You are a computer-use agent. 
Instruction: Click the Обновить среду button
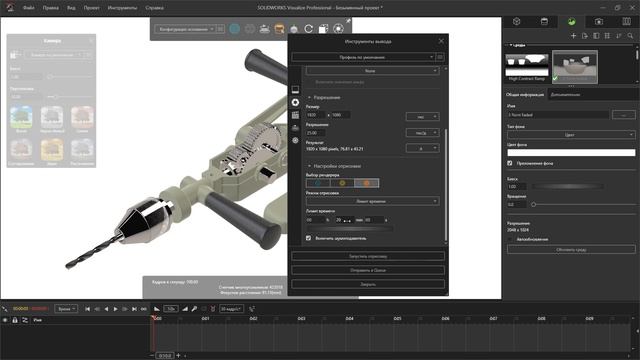point(571,249)
